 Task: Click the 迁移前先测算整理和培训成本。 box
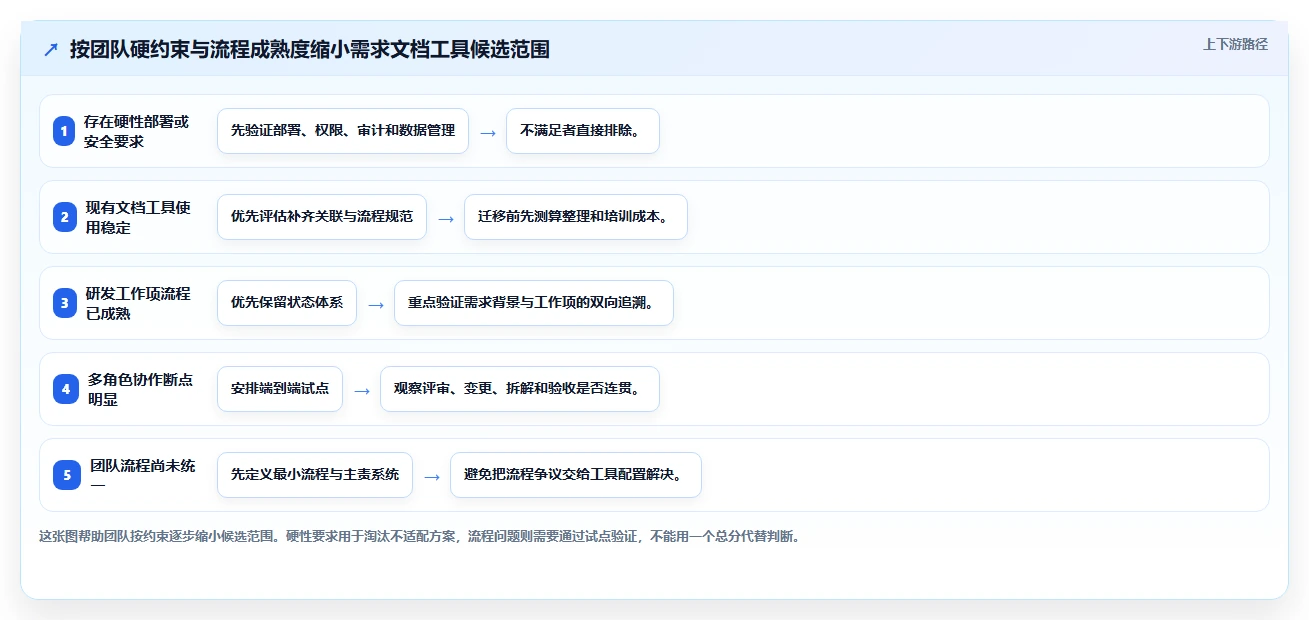(x=576, y=217)
